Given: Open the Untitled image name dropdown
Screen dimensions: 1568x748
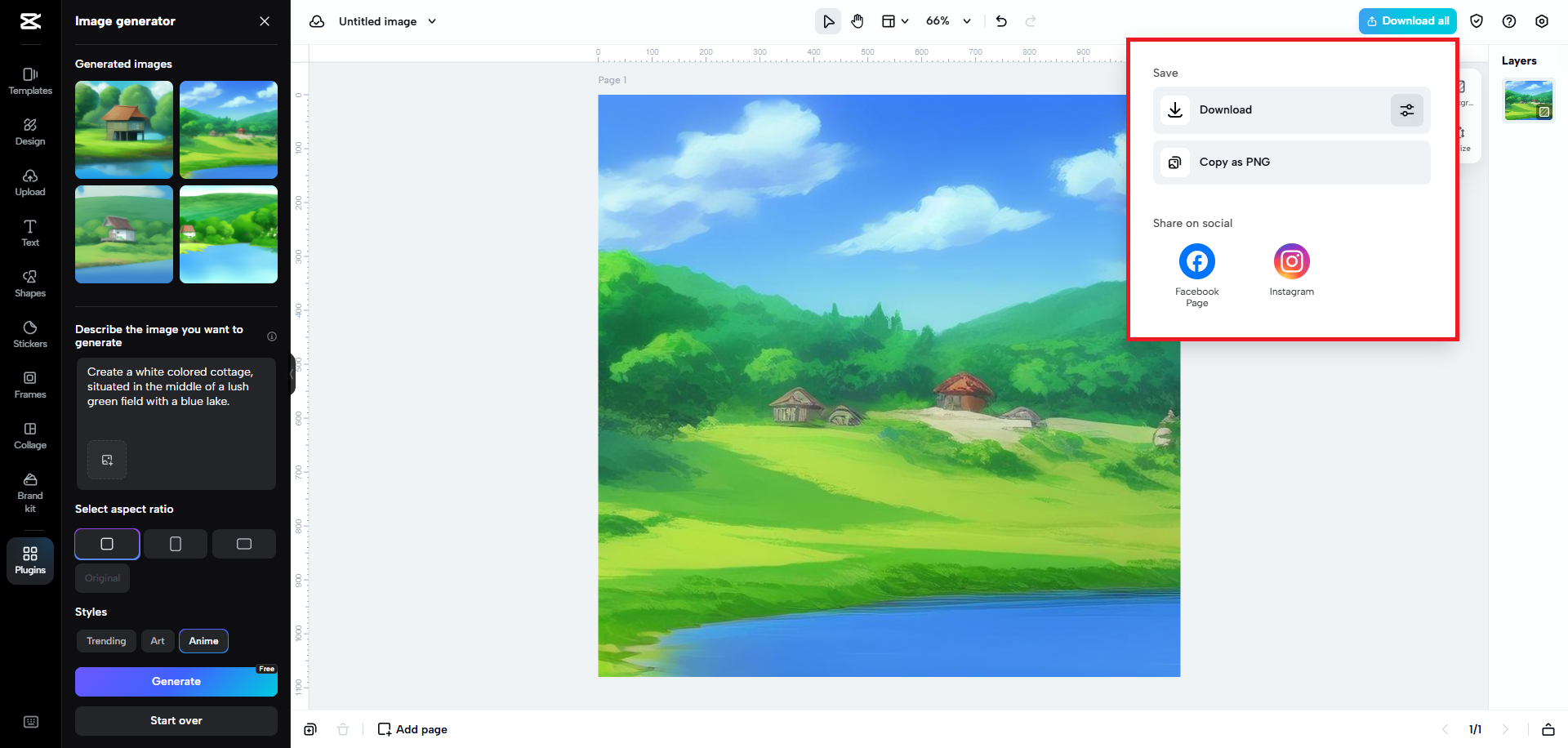Looking at the screenshot, I should click(x=432, y=21).
